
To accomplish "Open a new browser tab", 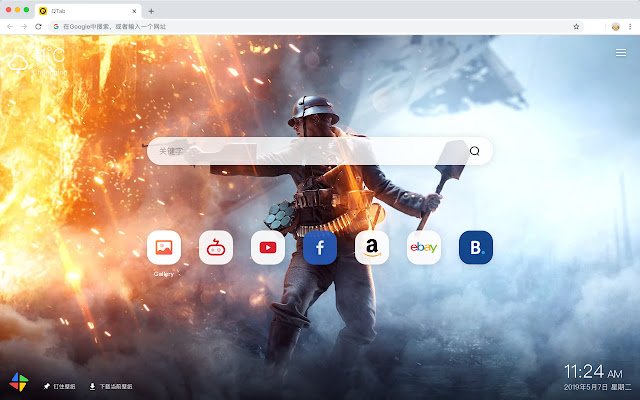I will pyautogui.click(x=151, y=11).
